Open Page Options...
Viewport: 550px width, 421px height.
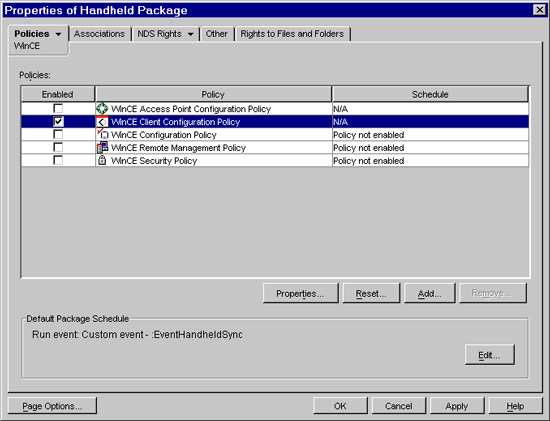coord(52,406)
